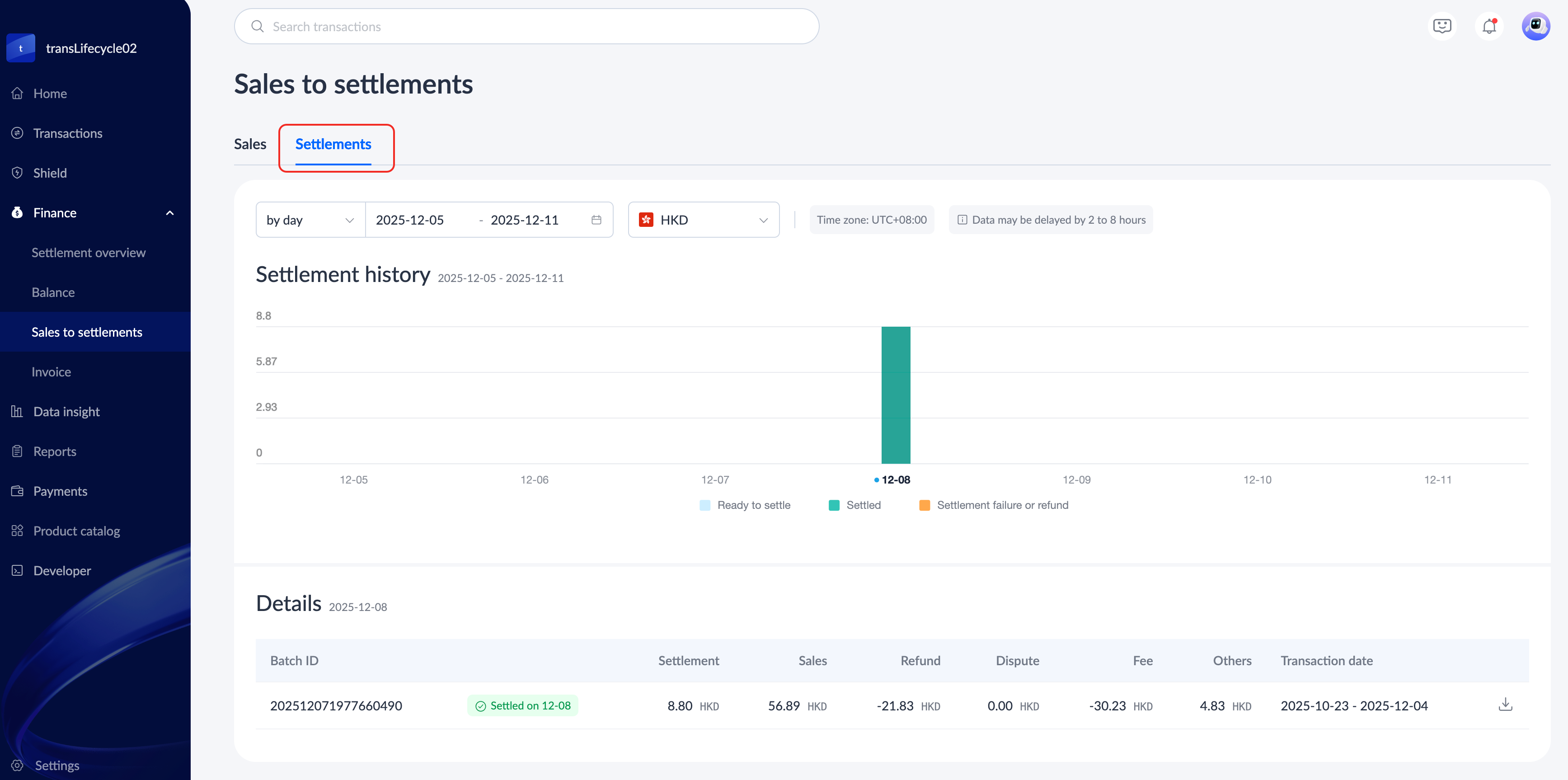Toggle Settlement failure or refund legend
This screenshot has height=780, width=1568.
coord(993,505)
